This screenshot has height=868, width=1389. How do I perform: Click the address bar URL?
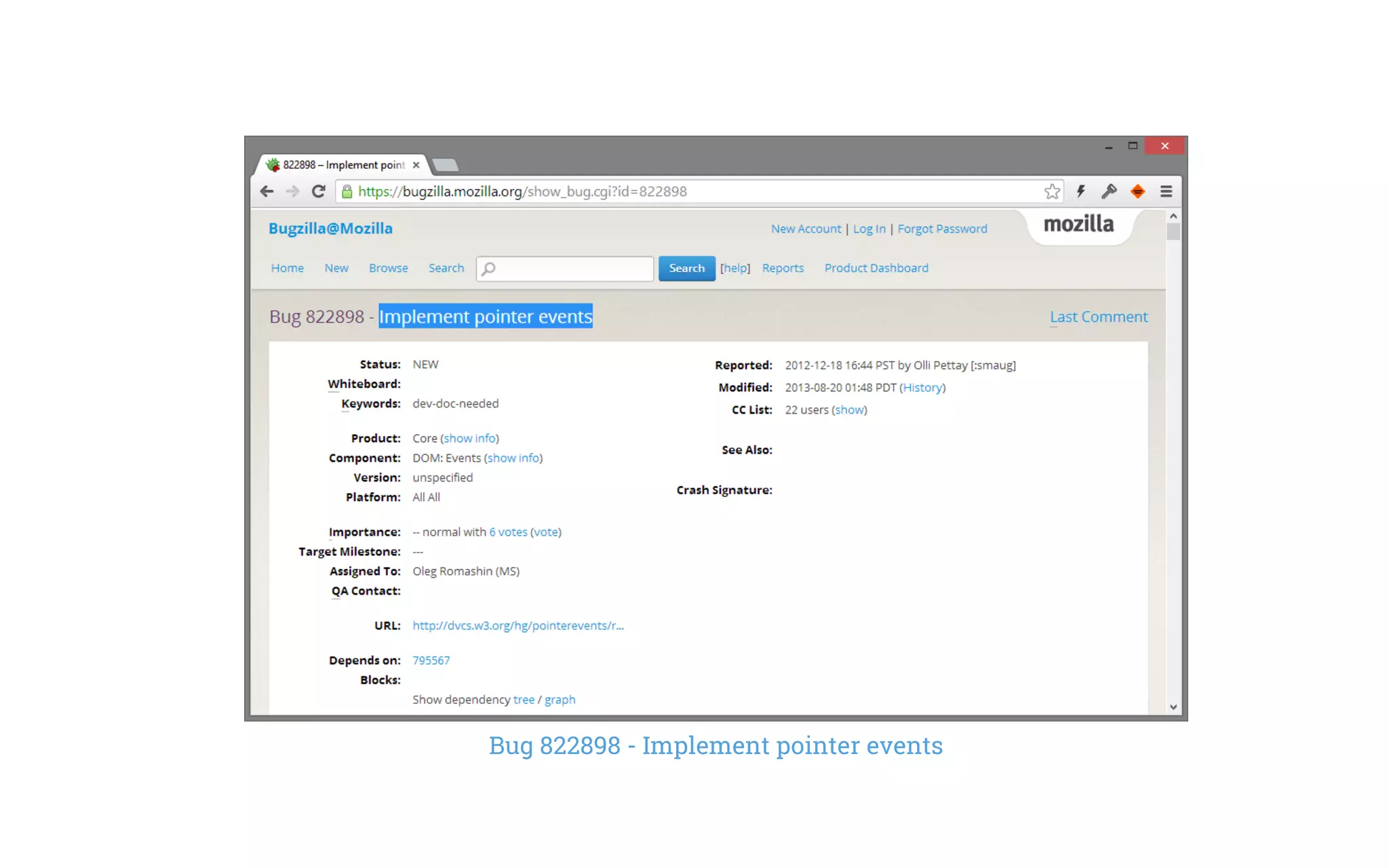522,191
